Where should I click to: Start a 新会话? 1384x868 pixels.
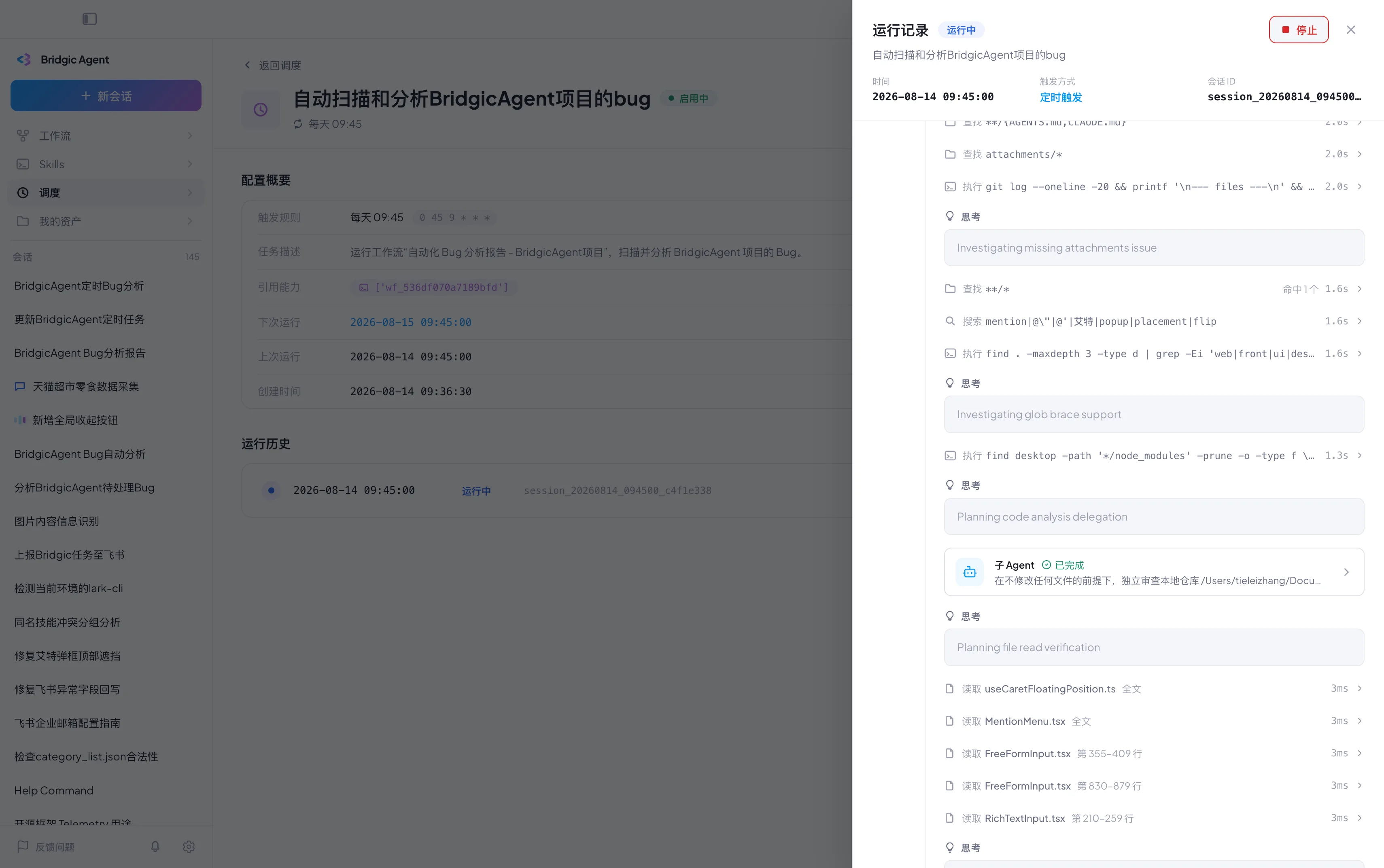pyautogui.click(x=106, y=95)
